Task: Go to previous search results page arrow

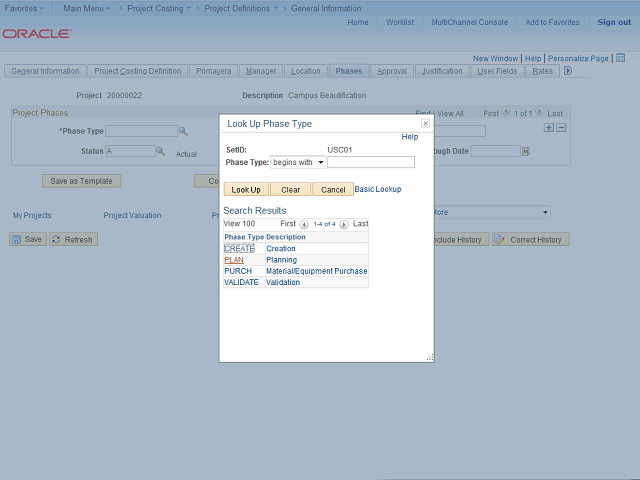Action: pyautogui.click(x=304, y=224)
